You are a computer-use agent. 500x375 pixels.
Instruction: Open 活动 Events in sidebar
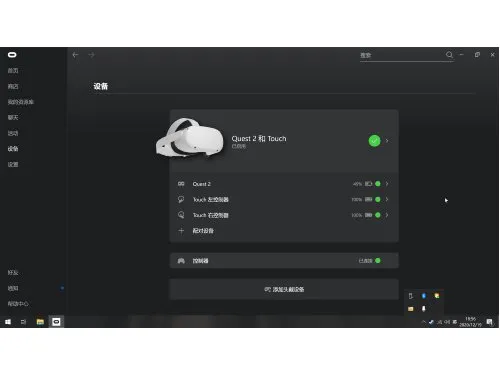point(13,133)
